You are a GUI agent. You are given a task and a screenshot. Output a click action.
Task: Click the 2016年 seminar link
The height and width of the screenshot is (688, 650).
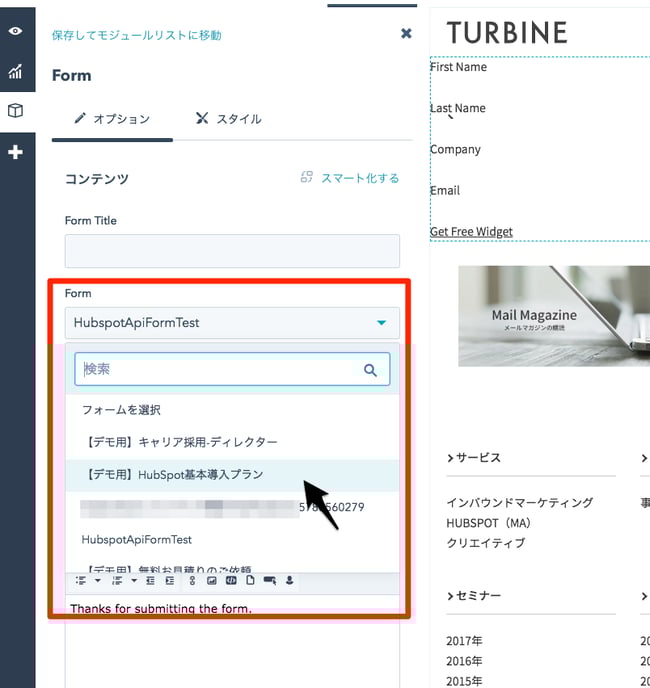pyautogui.click(x=464, y=661)
